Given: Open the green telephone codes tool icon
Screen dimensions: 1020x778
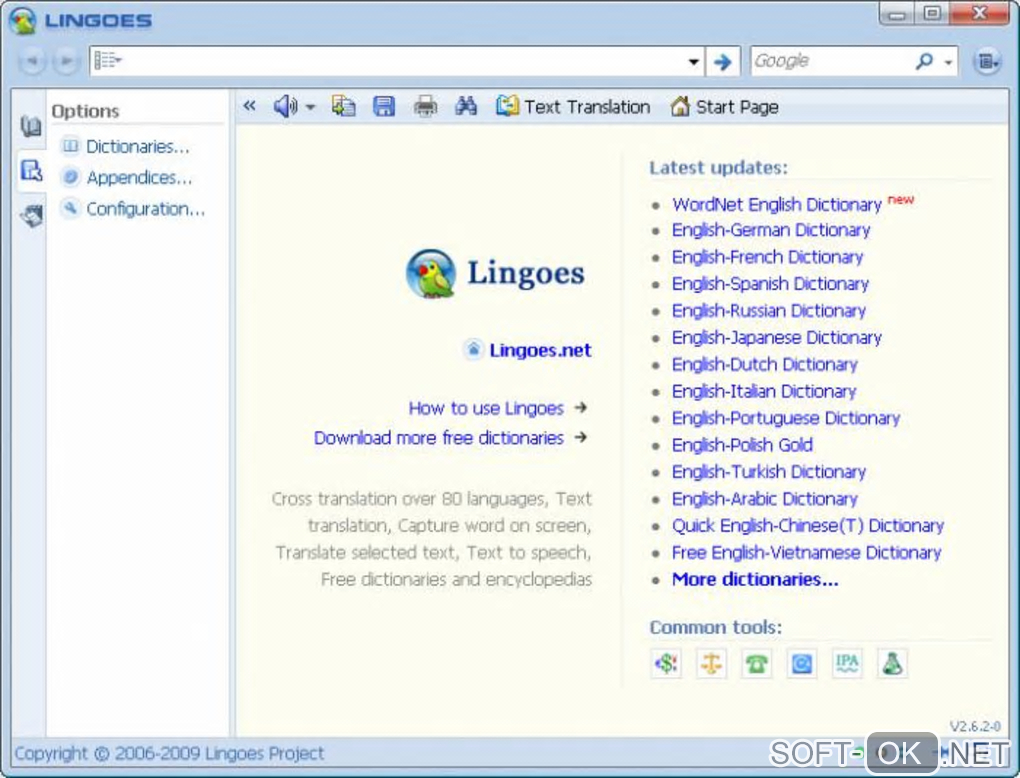Looking at the screenshot, I should coord(757,664).
